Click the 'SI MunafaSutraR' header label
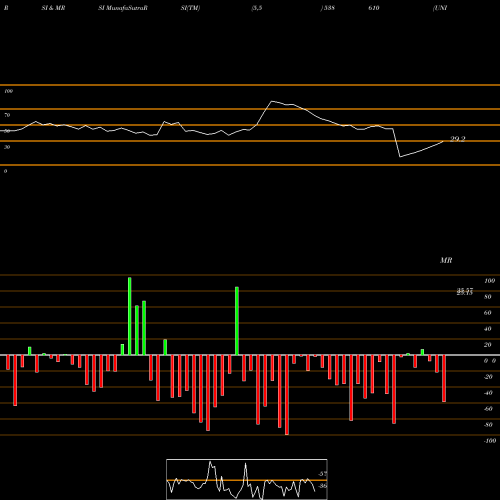500x500 pixels. pyautogui.click(x=123, y=8)
